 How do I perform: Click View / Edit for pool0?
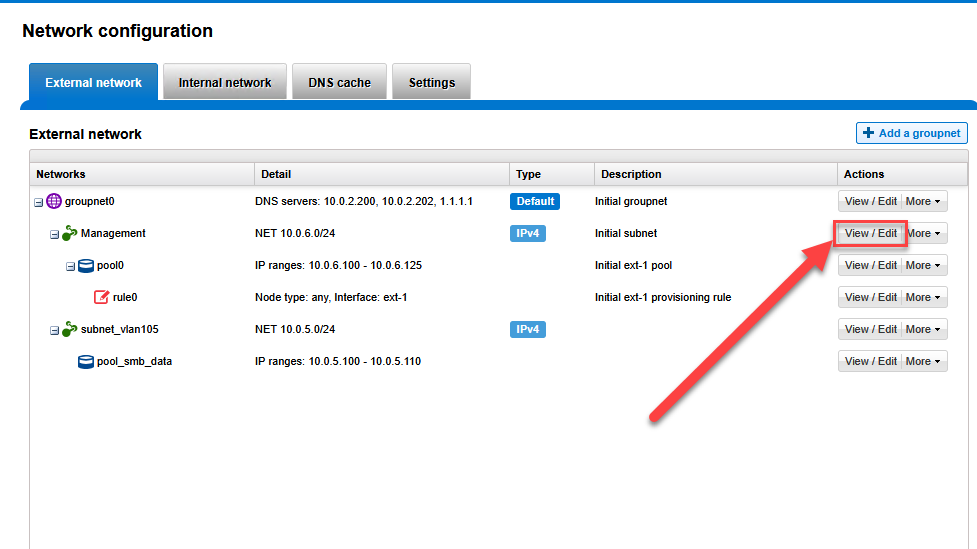click(x=870, y=265)
